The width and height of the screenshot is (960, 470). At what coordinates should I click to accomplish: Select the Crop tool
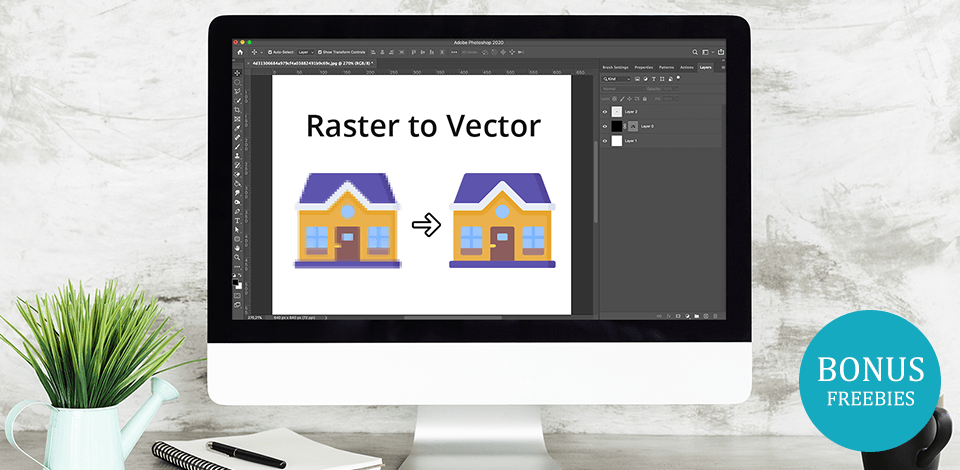click(238, 110)
